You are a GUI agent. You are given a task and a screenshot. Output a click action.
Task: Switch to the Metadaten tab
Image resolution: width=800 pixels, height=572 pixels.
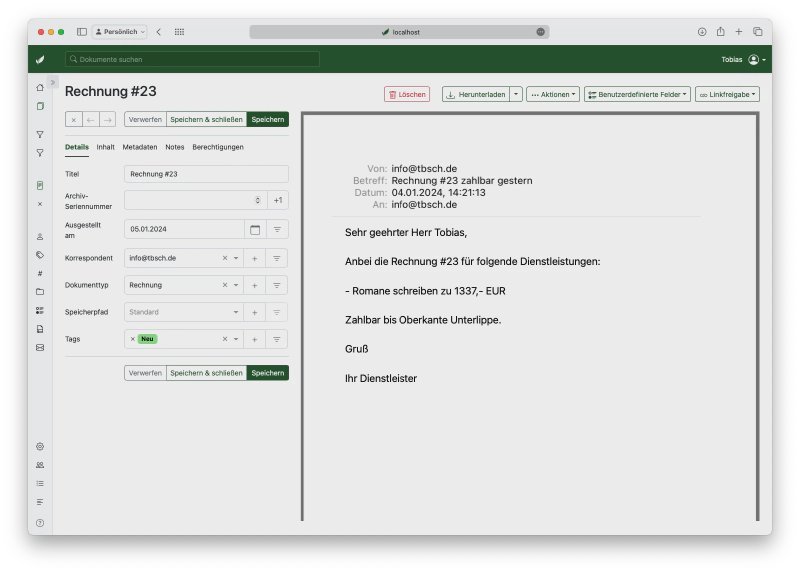click(140, 147)
